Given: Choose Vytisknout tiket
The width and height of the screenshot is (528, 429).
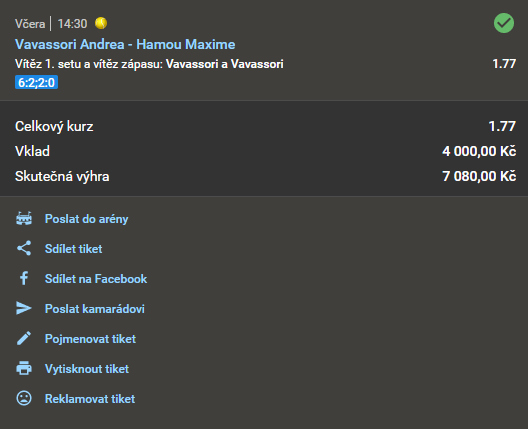Looking at the screenshot, I should point(87,368).
